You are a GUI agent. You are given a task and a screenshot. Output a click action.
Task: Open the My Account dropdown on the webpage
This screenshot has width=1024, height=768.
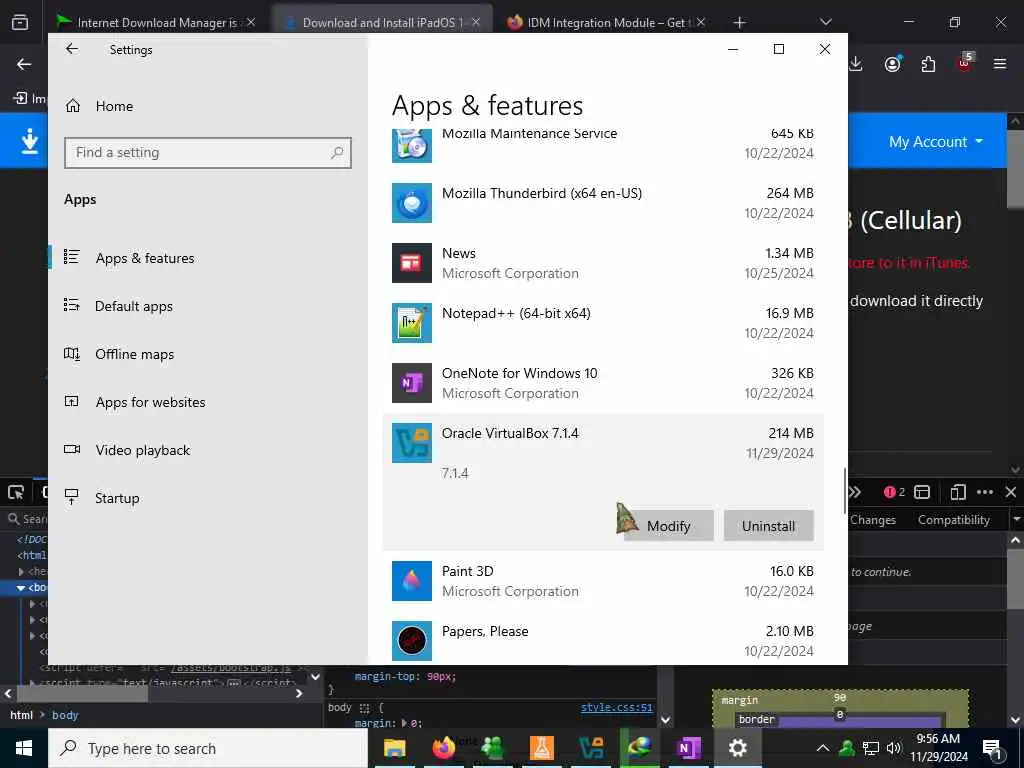click(936, 142)
